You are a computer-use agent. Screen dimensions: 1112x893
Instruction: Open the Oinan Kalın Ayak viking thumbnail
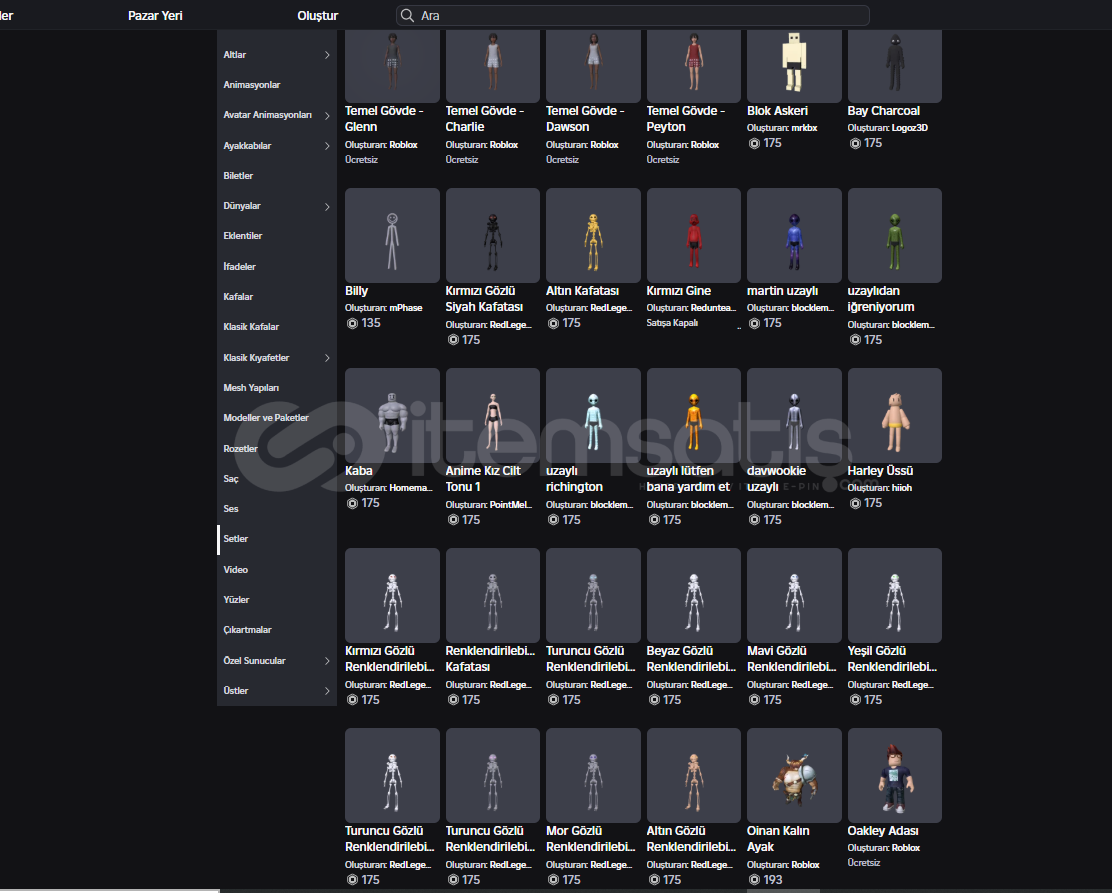(794, 776)
